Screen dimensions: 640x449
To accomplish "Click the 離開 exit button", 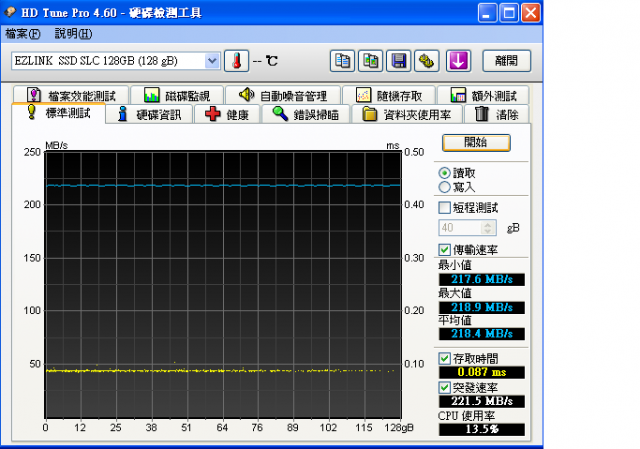I will [506, 61].
